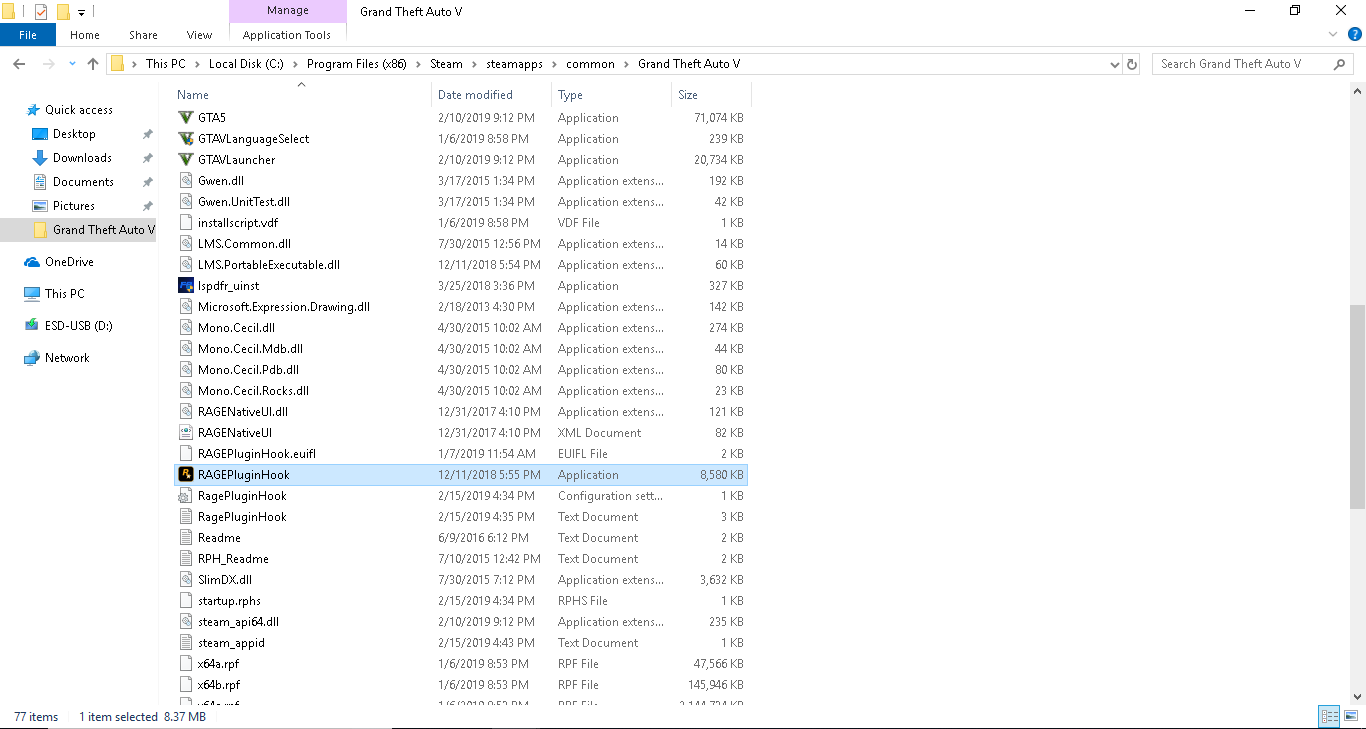Select the RAGEPluginHook application icon
The height and width of the screenshot is (729, 1366).
pyautogui.click(x=186, y=475)
